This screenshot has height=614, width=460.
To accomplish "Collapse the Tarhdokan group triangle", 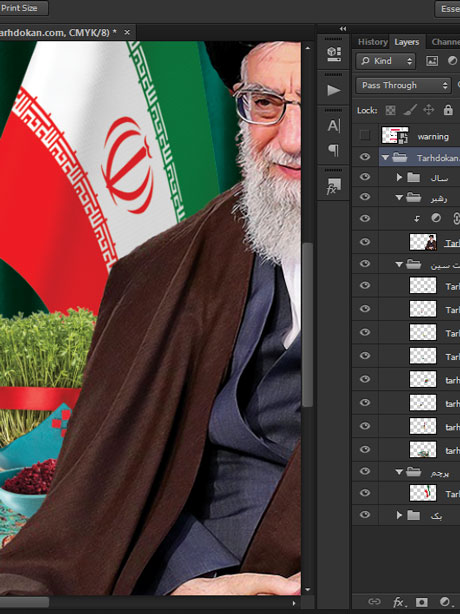I will [x=385, y=157].
